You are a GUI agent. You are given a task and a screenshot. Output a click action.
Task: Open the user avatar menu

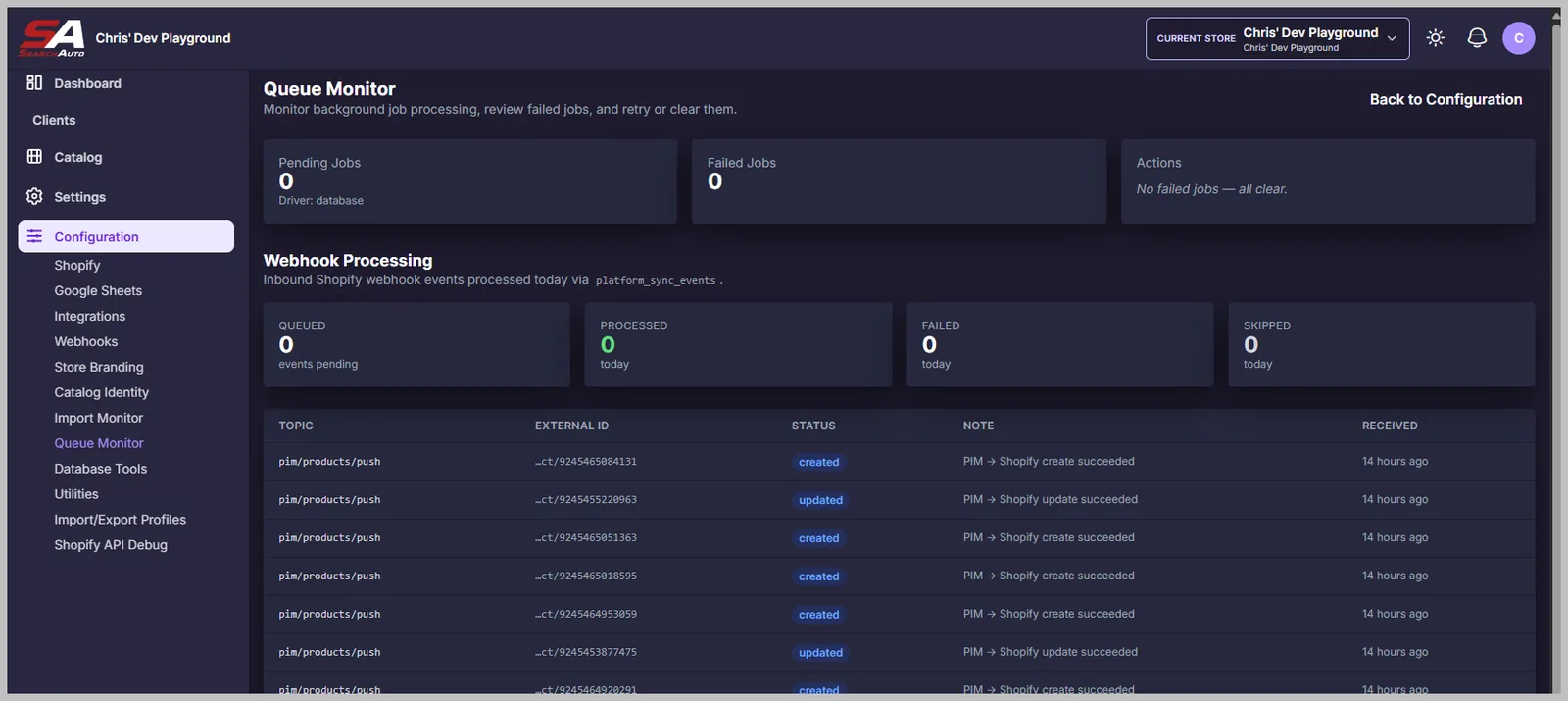pos(1519,38)
